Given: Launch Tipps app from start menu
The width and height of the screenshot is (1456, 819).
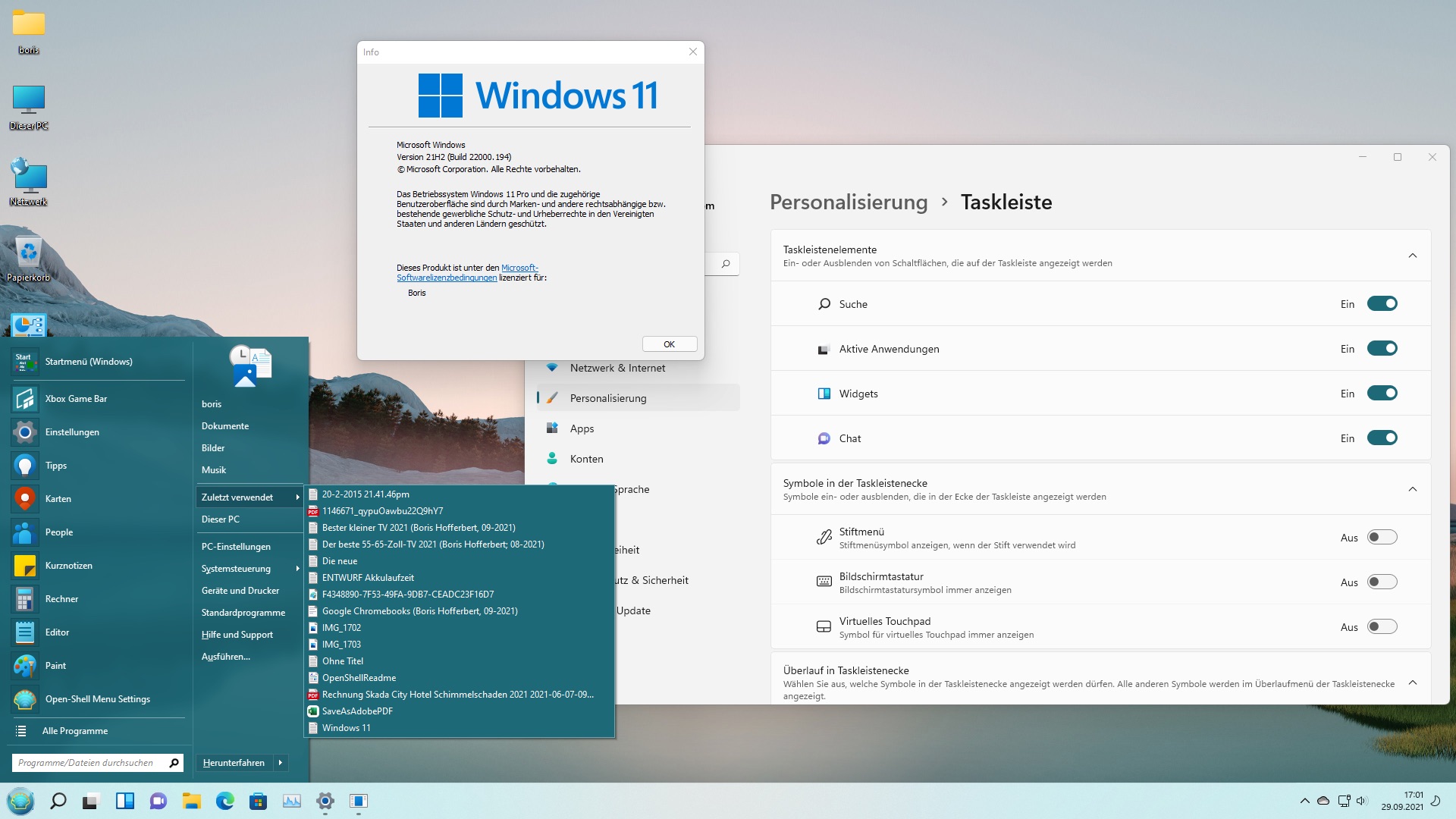Looking at the screenshot, I should (x=98, y=466).
